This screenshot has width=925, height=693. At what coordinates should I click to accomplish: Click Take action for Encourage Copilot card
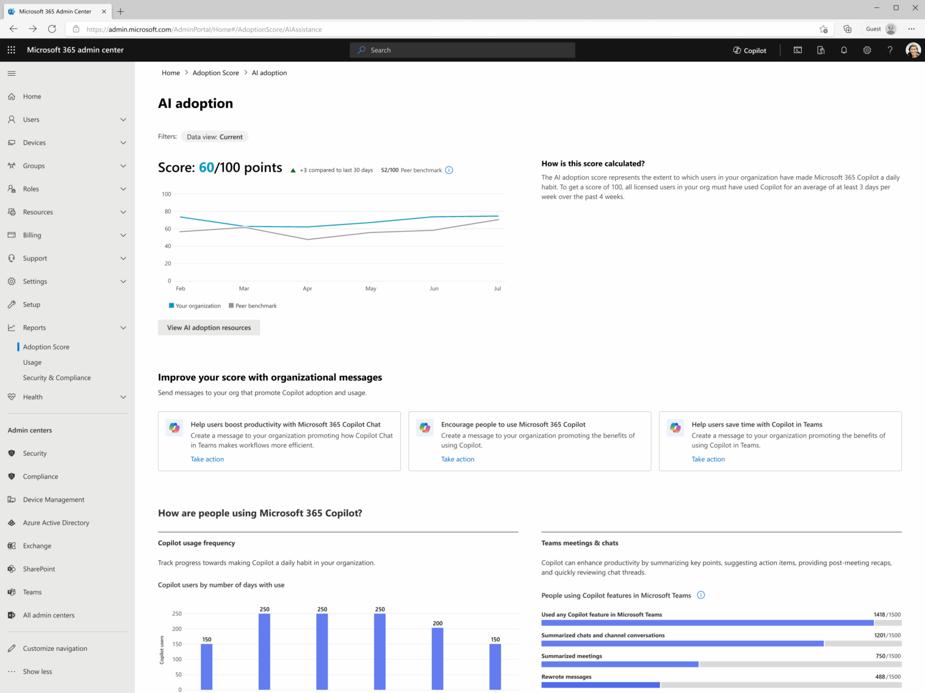click(x=458, y=459)
